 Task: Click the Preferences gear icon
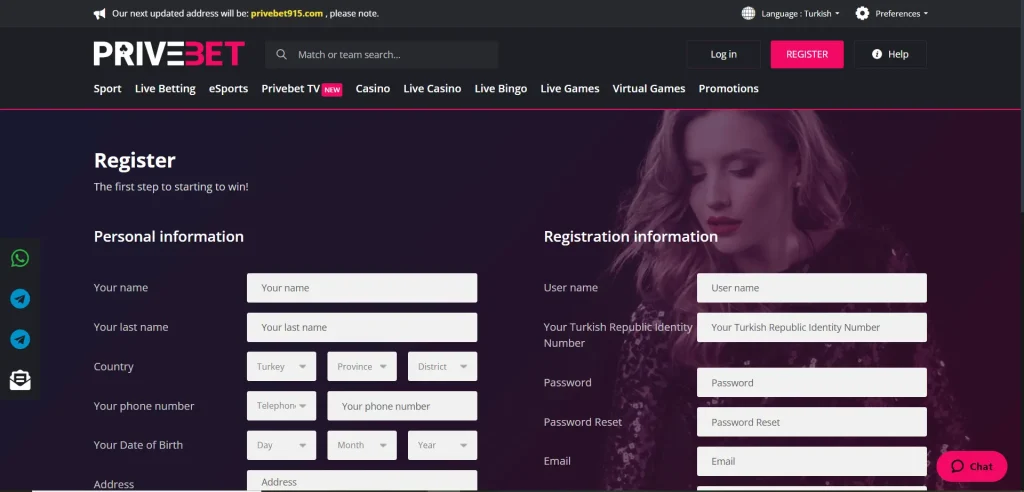coord(862,13)
